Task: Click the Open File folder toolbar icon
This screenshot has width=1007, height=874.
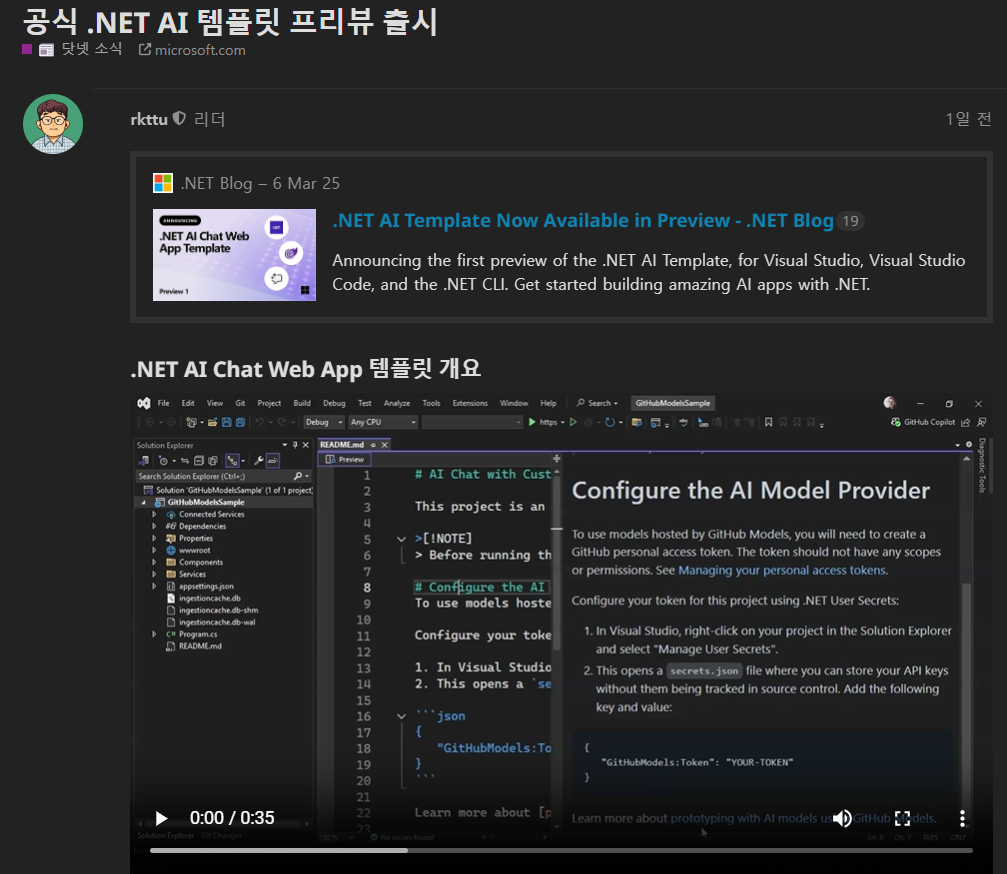Action: (212, 422)
